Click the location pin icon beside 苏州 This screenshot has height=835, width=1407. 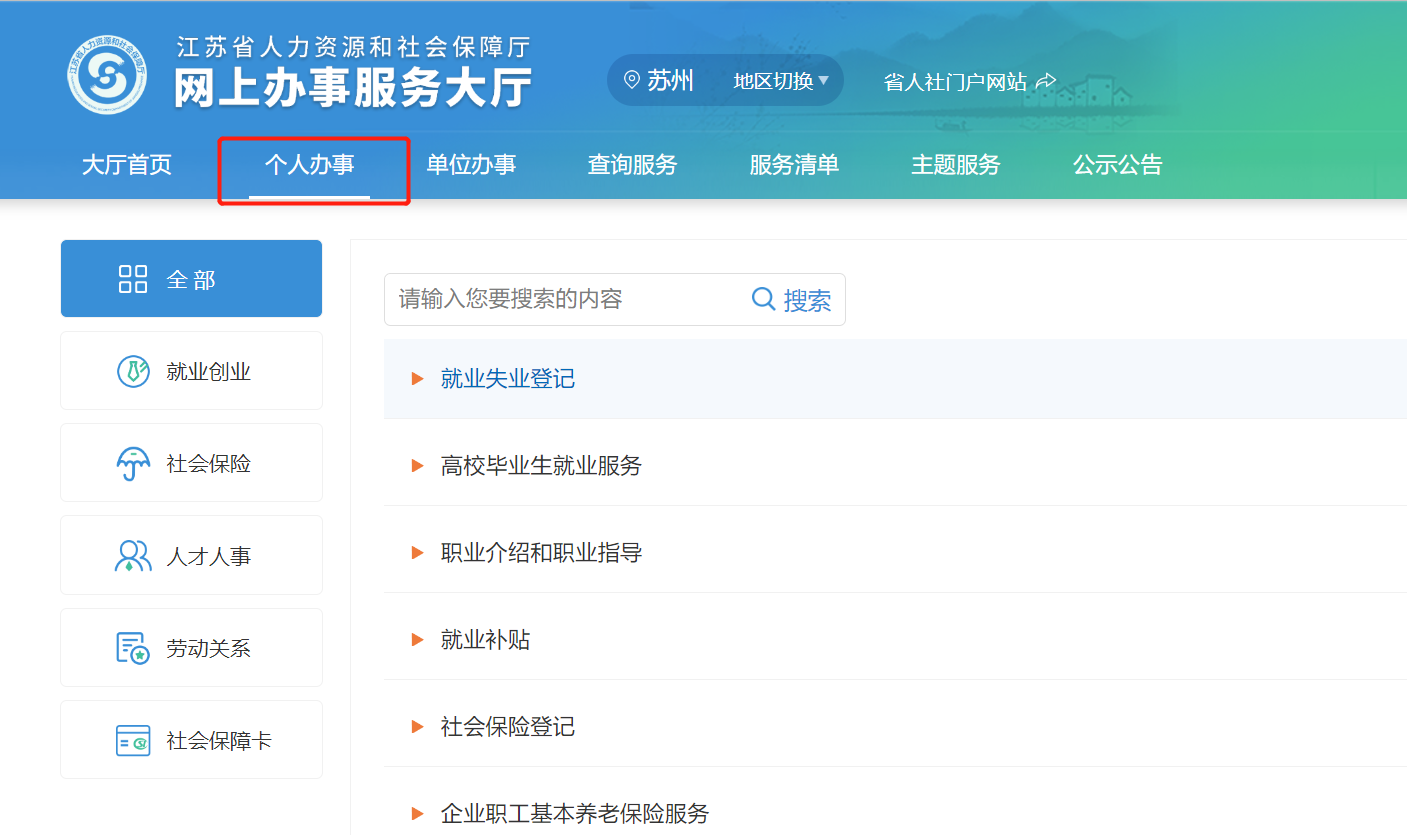coord(631,81)
